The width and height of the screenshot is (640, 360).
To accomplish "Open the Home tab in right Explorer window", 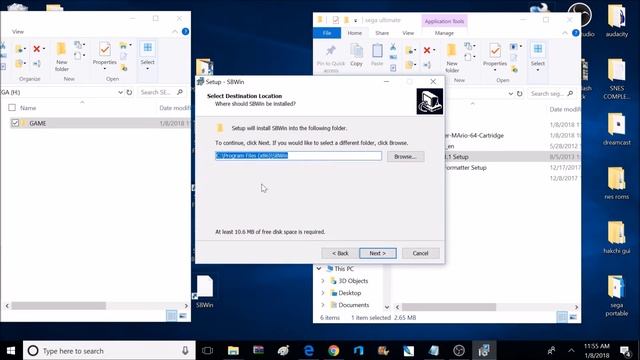I will click(x=354, y=33).
